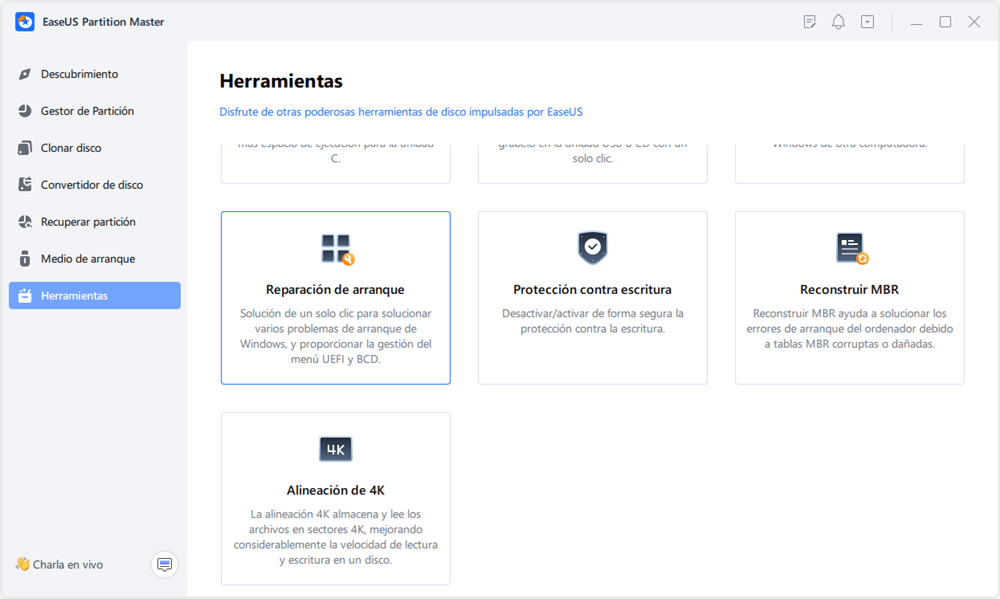Screen dimensions: 1000x599
Task: Go to Gestor de Partición
Action: (x=94, y=111)
